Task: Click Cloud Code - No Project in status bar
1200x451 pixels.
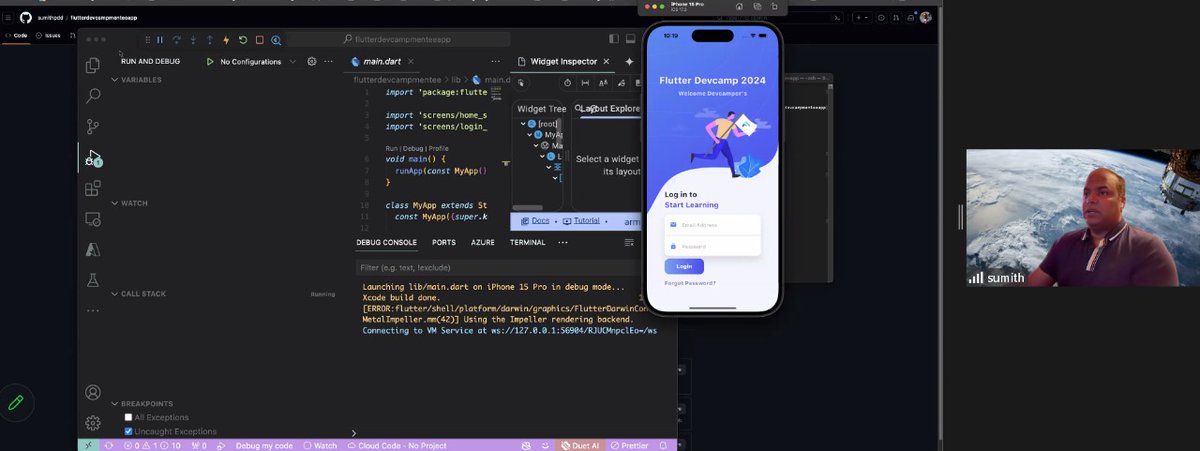Action: click(x=396, y=445)
